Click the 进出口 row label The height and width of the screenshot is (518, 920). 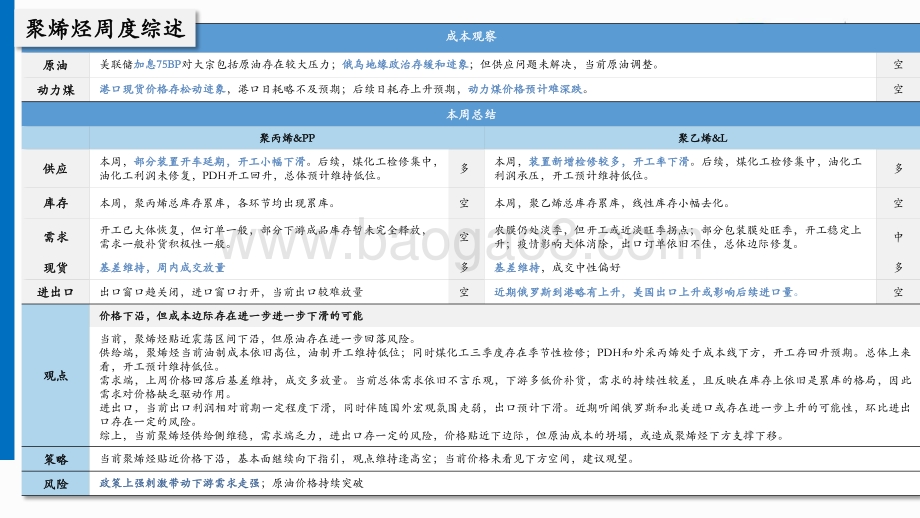click(x=55, y=292)
